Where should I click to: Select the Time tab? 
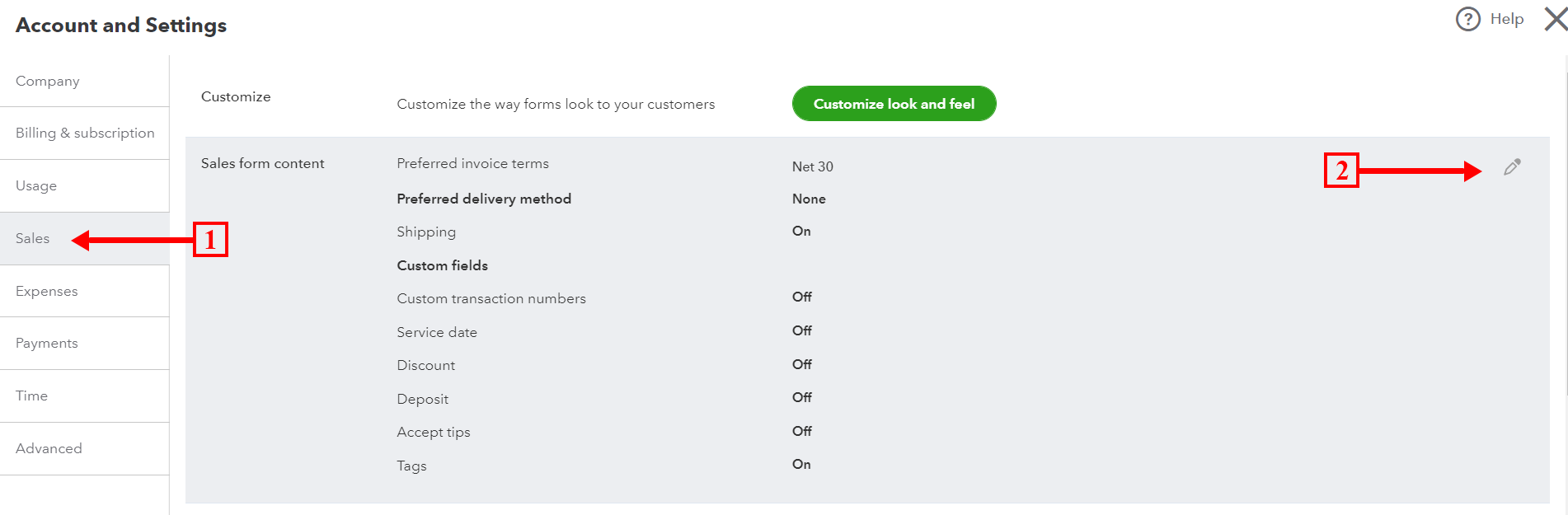pyautogui.click(x=32, y=396)
